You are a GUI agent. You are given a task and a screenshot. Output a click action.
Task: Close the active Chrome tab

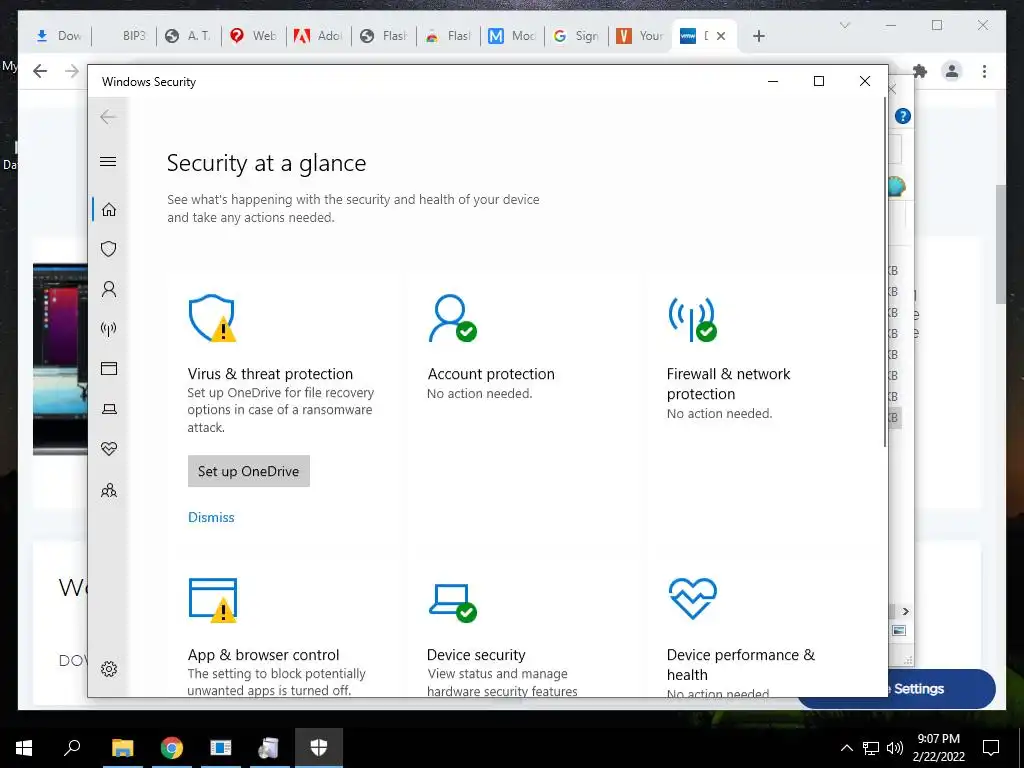pyautogui.click(x=721, y=36)
